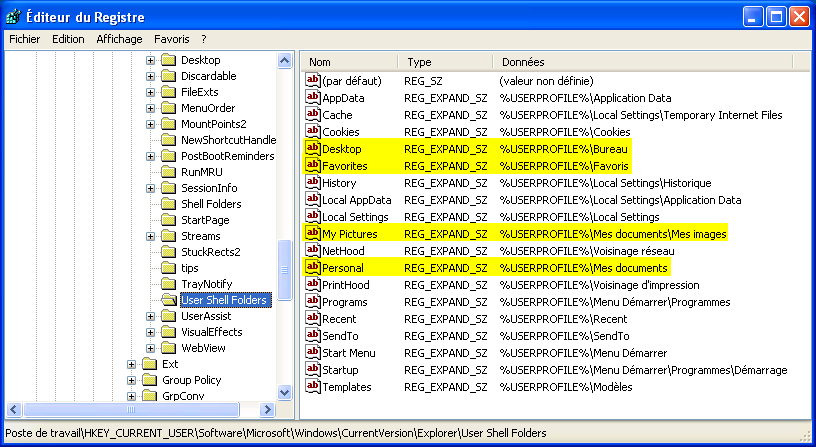Click the AppData value string icon
Image resolution: width=816 pixels, height=447 pixels.
click(x=312, y=97)
